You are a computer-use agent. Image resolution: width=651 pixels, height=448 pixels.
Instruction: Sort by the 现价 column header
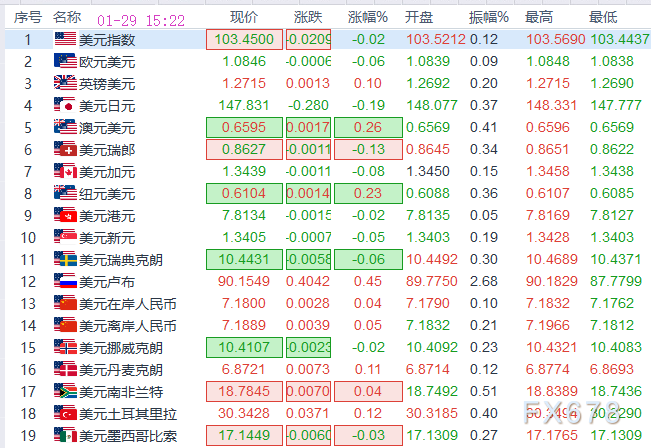(244, 17)
